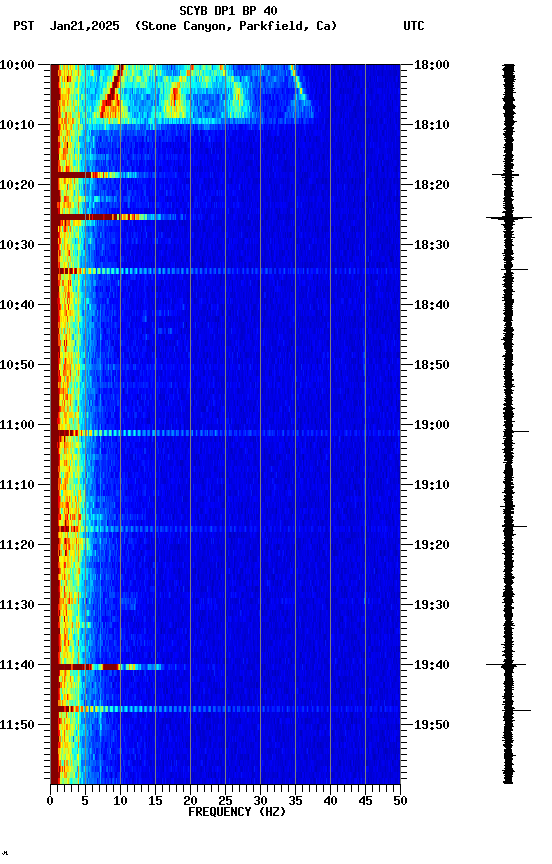
Task: Click the frequency axis value '25'
Action: click(x=225, y=801)
